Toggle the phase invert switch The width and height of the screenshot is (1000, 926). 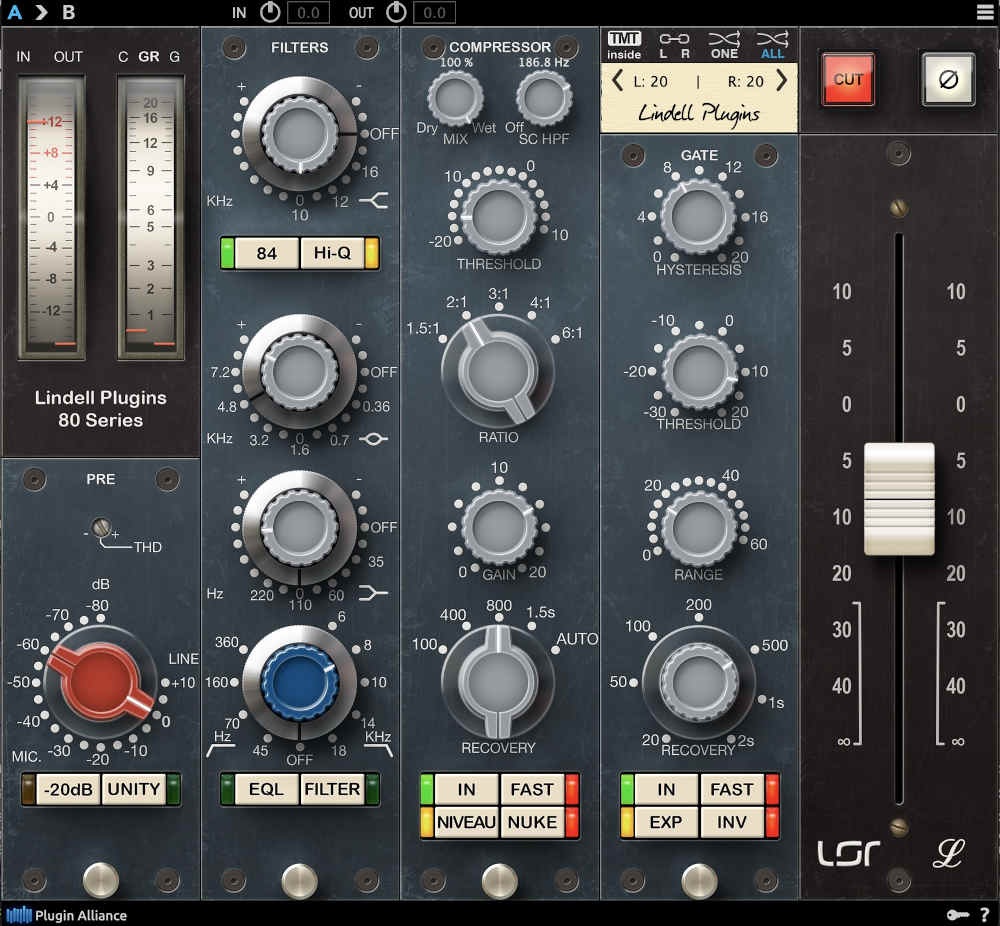tap(946, 80)
